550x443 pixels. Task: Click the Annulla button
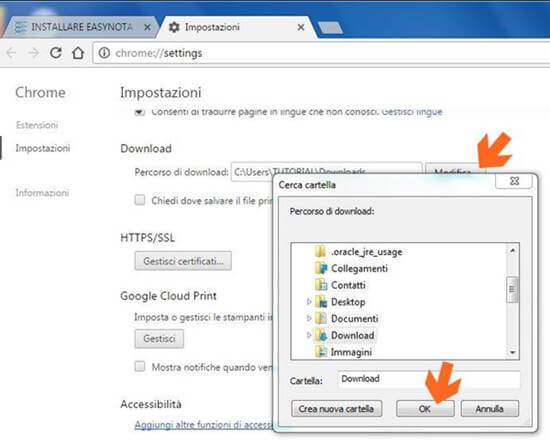(x=490, y=409)
